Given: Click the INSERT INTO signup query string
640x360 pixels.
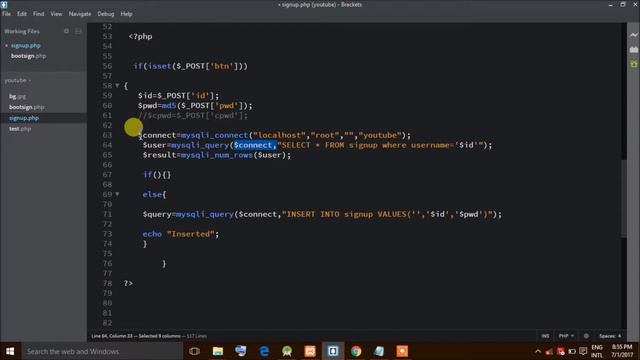Looking at the screenshot, I should (388, 214).
